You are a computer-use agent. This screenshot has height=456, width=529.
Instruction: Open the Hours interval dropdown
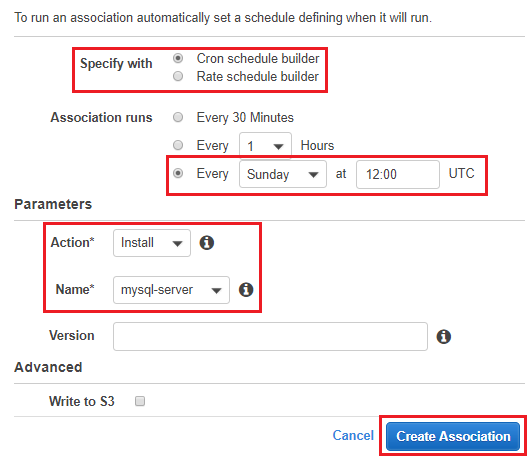click(x=266, y=146)
